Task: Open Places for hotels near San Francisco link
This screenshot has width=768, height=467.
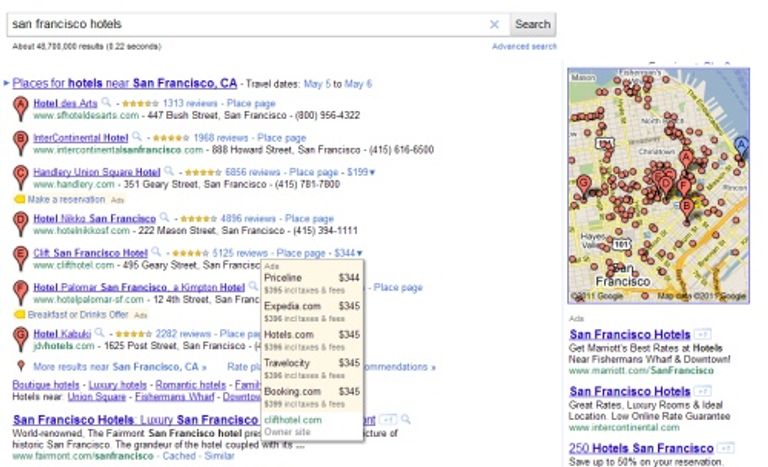Action: point(124,83)
